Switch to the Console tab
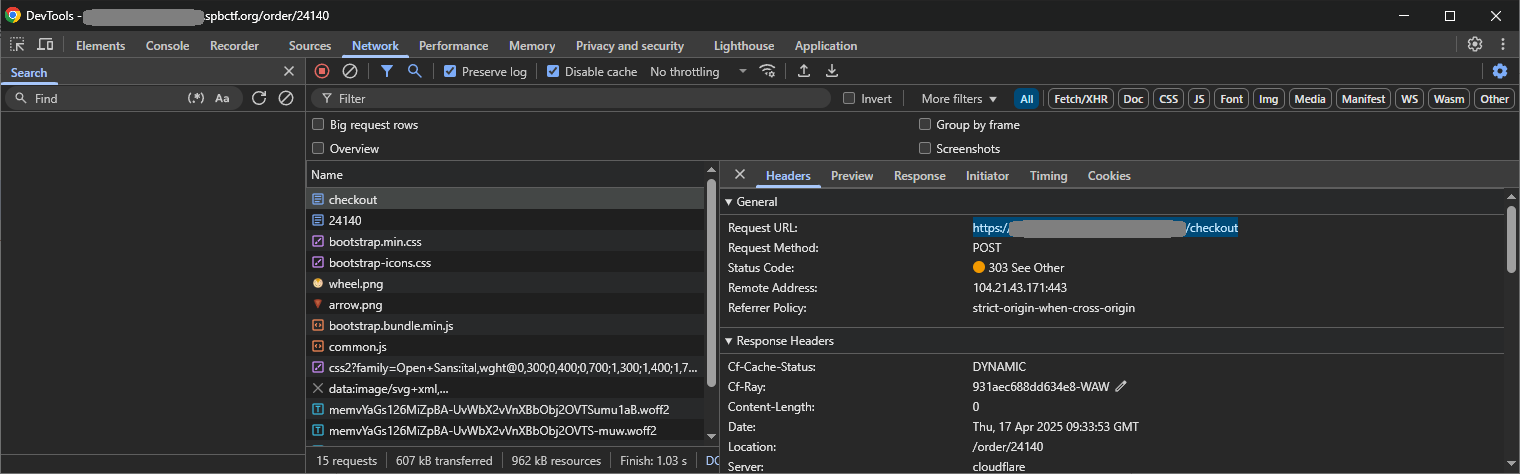 pyautogui.click(x=167, y=46)
